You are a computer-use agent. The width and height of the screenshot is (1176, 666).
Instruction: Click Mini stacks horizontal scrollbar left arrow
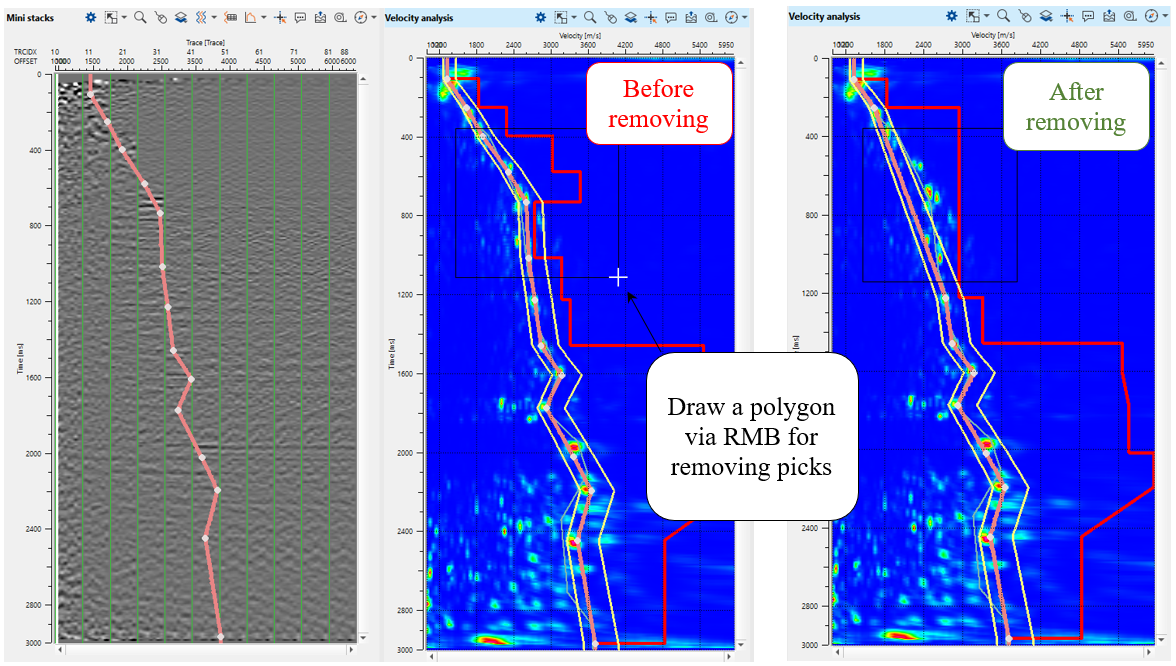pos(62,650)
